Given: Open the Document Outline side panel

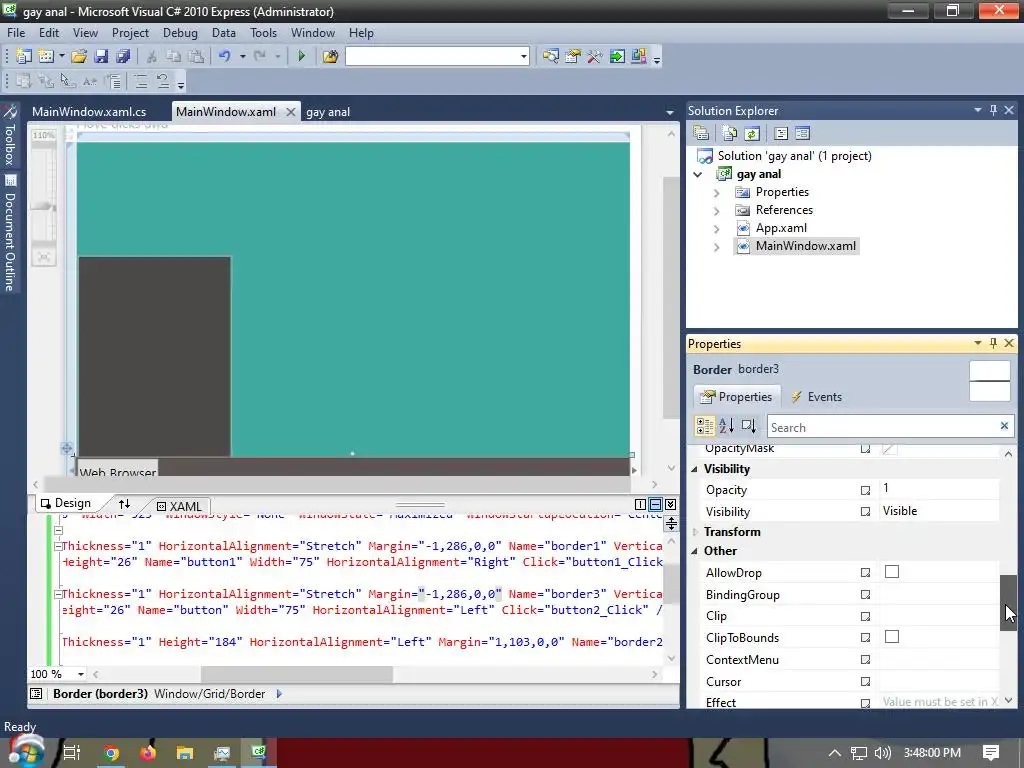Looking at the screenshot, I should tap(10, 234).
